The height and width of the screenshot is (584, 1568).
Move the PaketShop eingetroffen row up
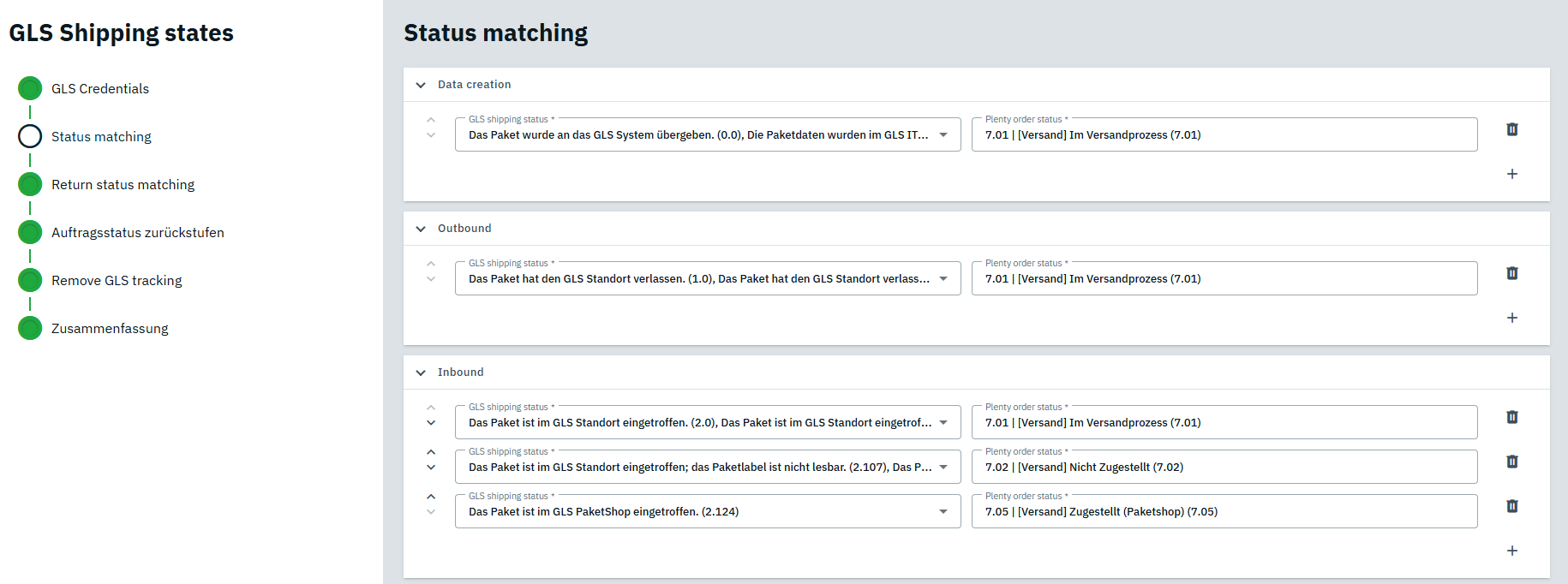431,497
